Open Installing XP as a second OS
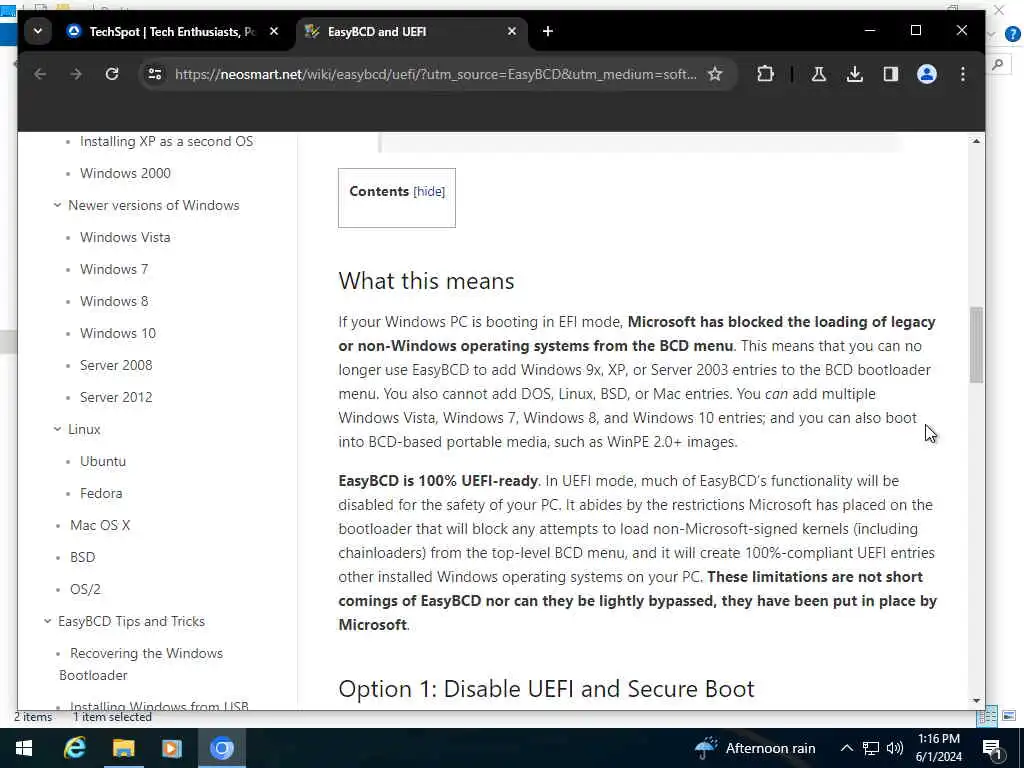This screenshot has height=768, width=1024. point(166,141)
